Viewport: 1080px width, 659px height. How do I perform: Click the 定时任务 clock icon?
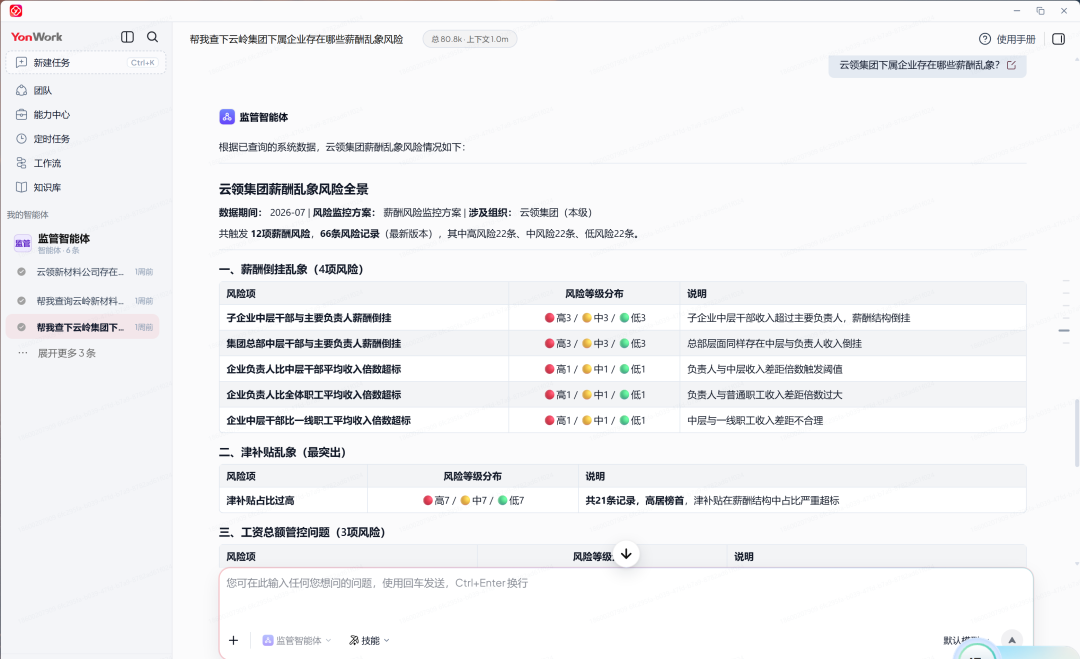coord(21,138)
